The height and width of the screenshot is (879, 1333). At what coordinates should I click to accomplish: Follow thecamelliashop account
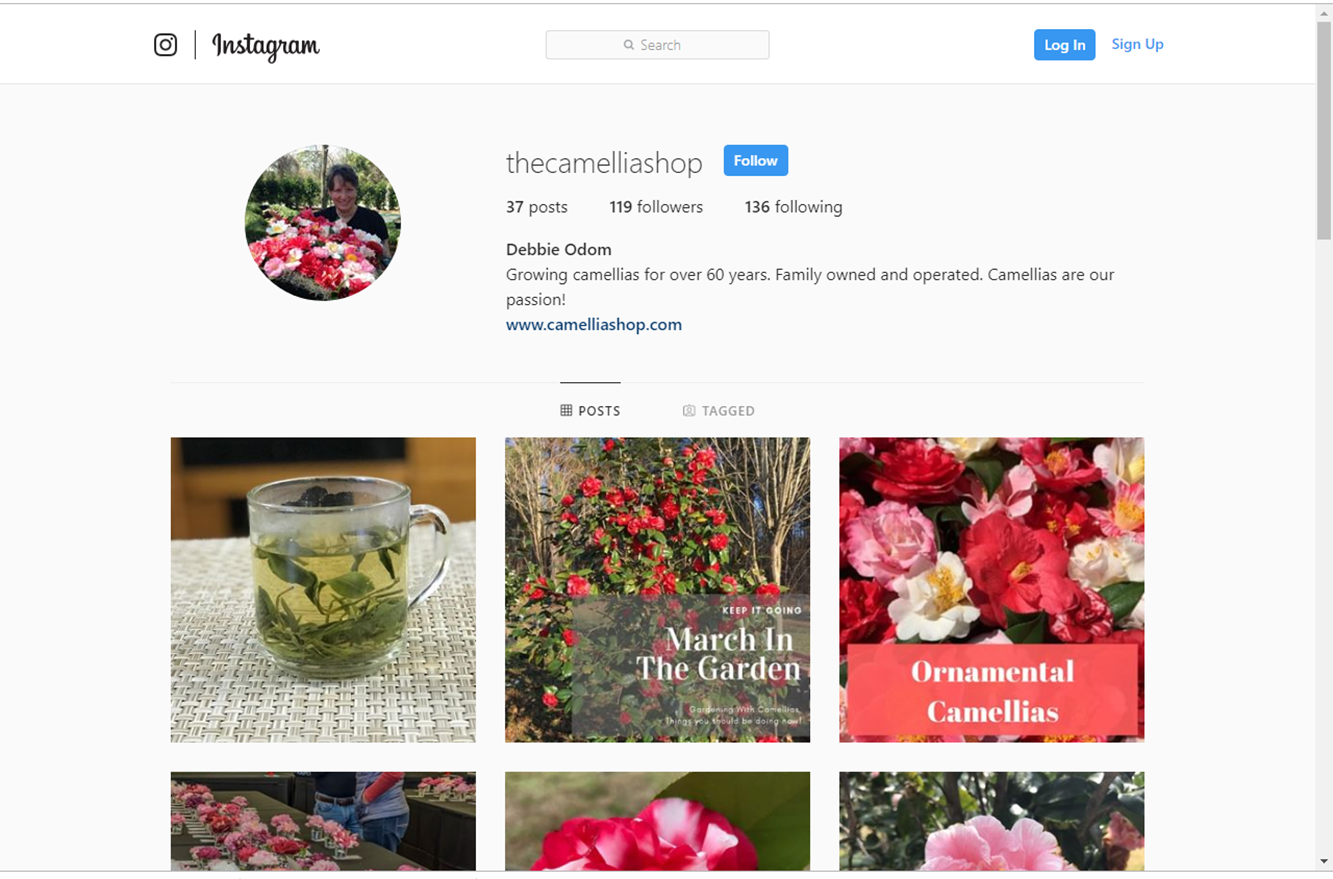click(756, 161)
